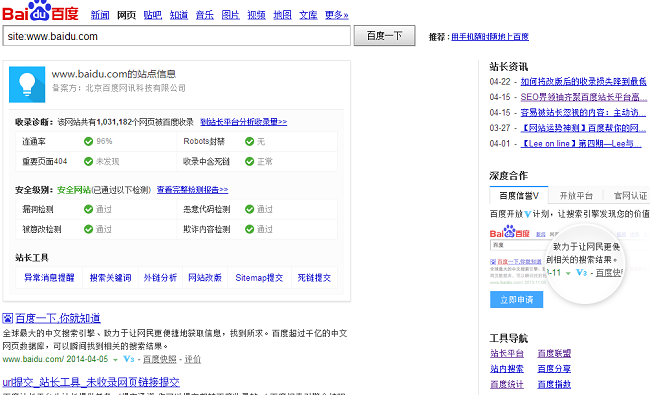Click the Baidu paw logo
Viewport: 650px width, 395px height.
40,11
